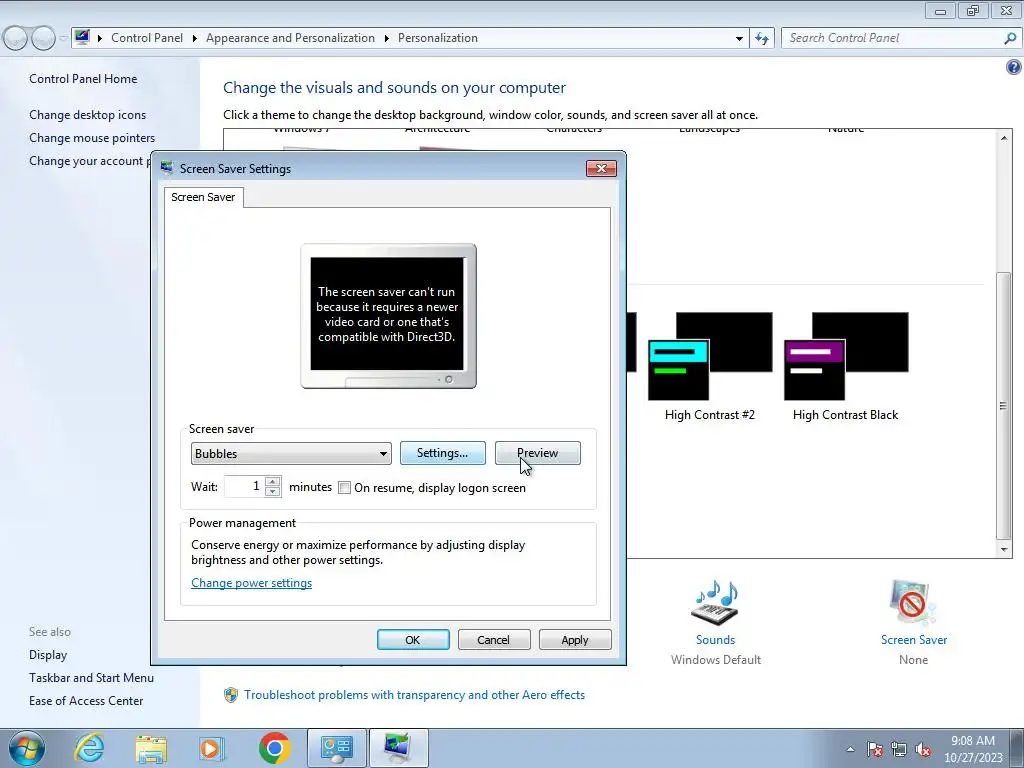Select the High Contrast Black theme
This screenshot has height=768, width=1024.
click(x=846, y=366)
